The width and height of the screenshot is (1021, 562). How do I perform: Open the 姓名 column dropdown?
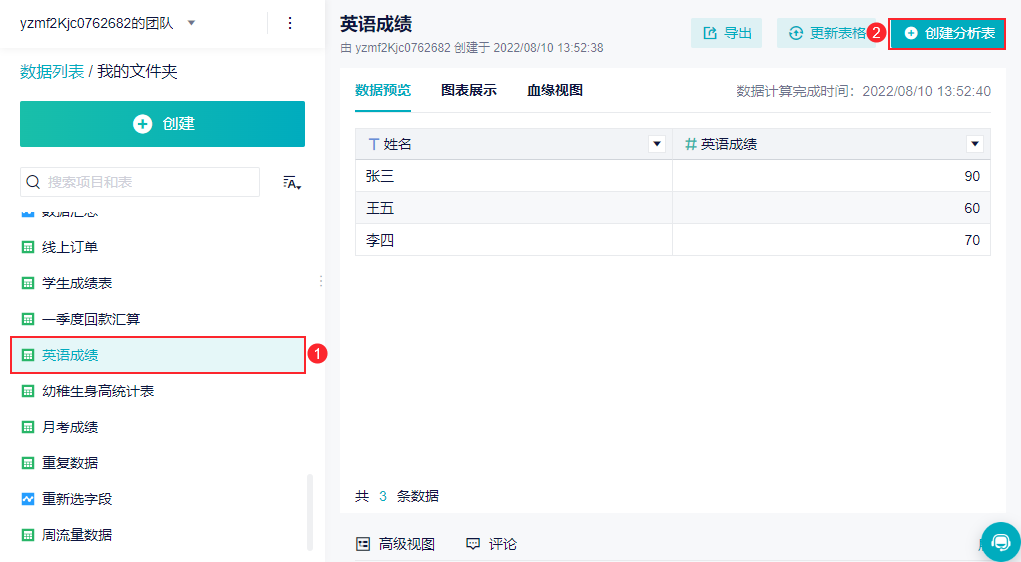click(x=657, y=144)
